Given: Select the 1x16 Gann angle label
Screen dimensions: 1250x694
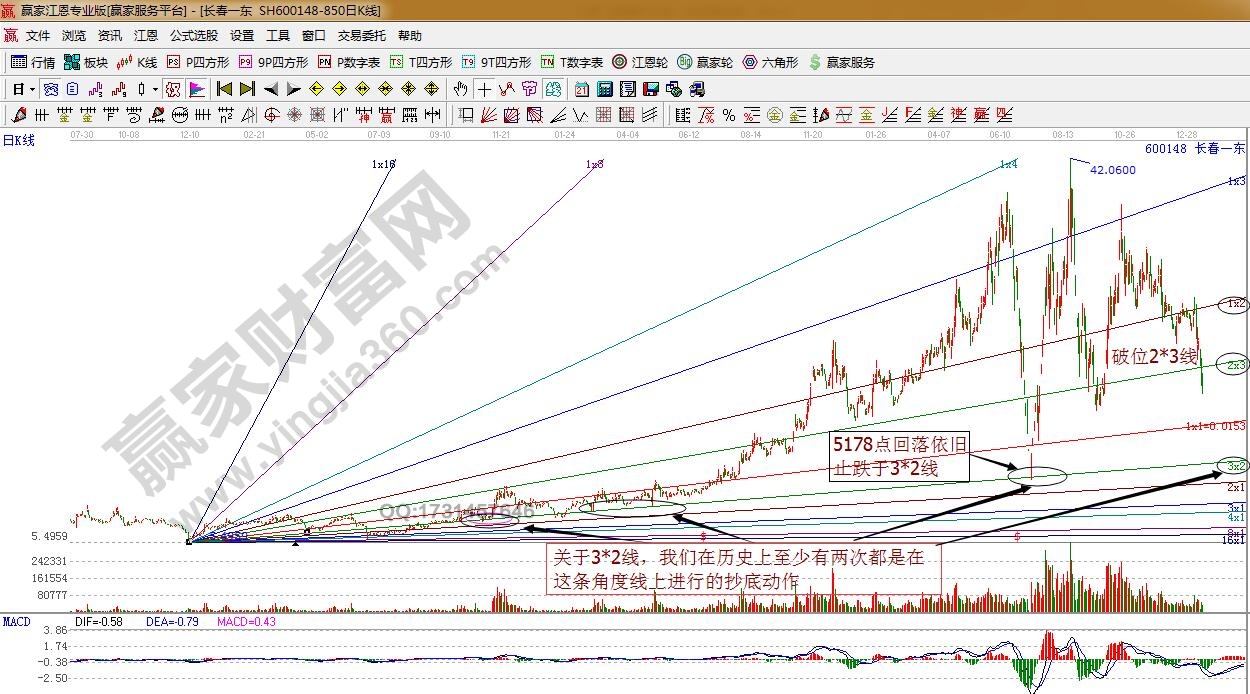Looking at the screenshot, I should click(383, 162).
